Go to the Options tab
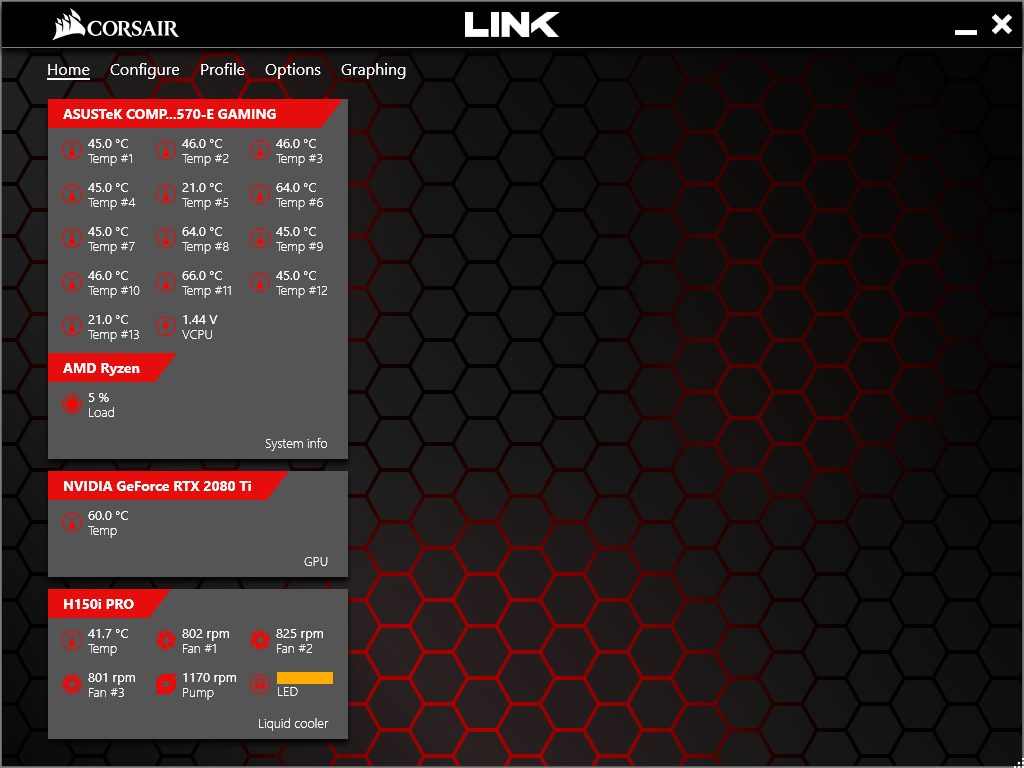The height and width of the screenshot is (768, 1024). coord(293,70)
